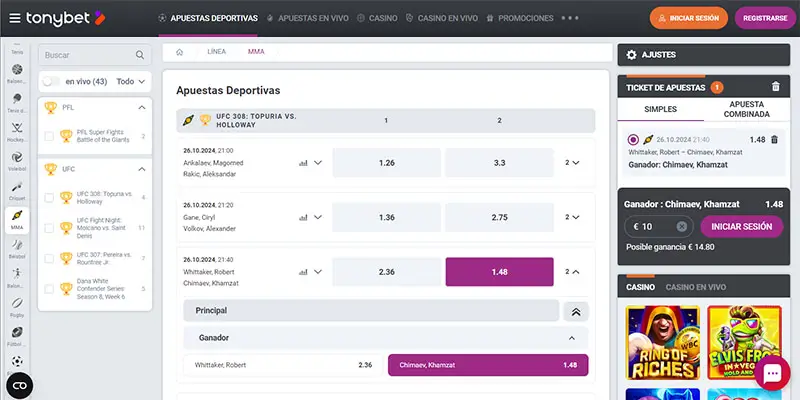Open Casino nav tab
Viewport: 800px width, 400px height.
tap(377, 18)
